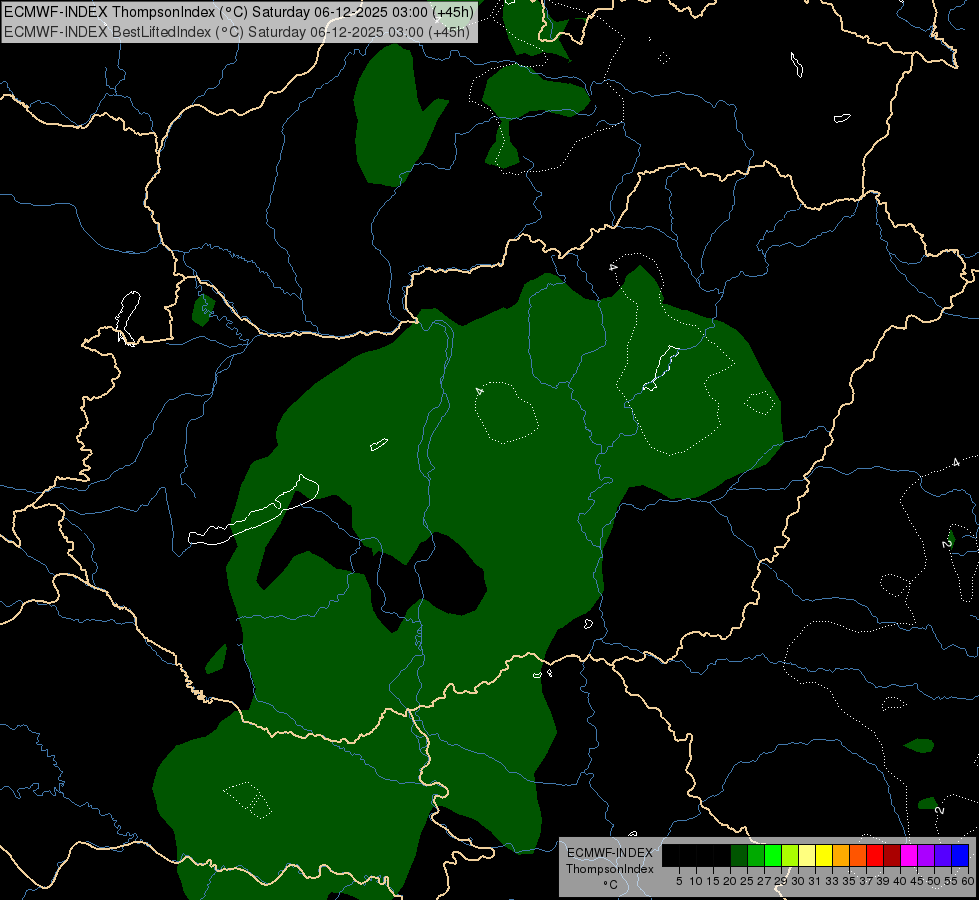Select the bright yellow 31-33 legend swatch
Image resolution: width=979 pixels, height=900 pixels.
click(x=824, y=855)
